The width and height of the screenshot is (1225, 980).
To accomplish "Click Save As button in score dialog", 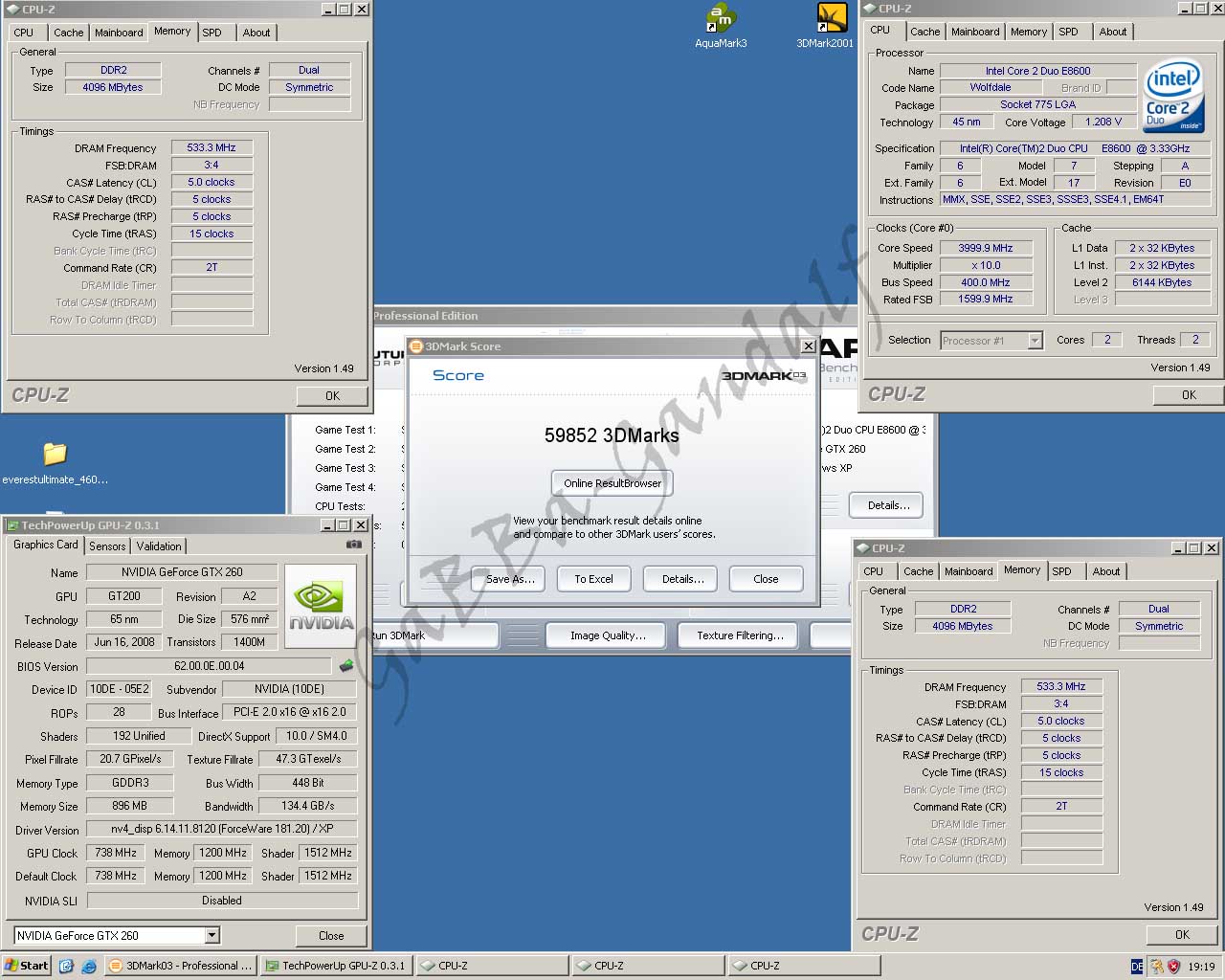I will point(508,579).
